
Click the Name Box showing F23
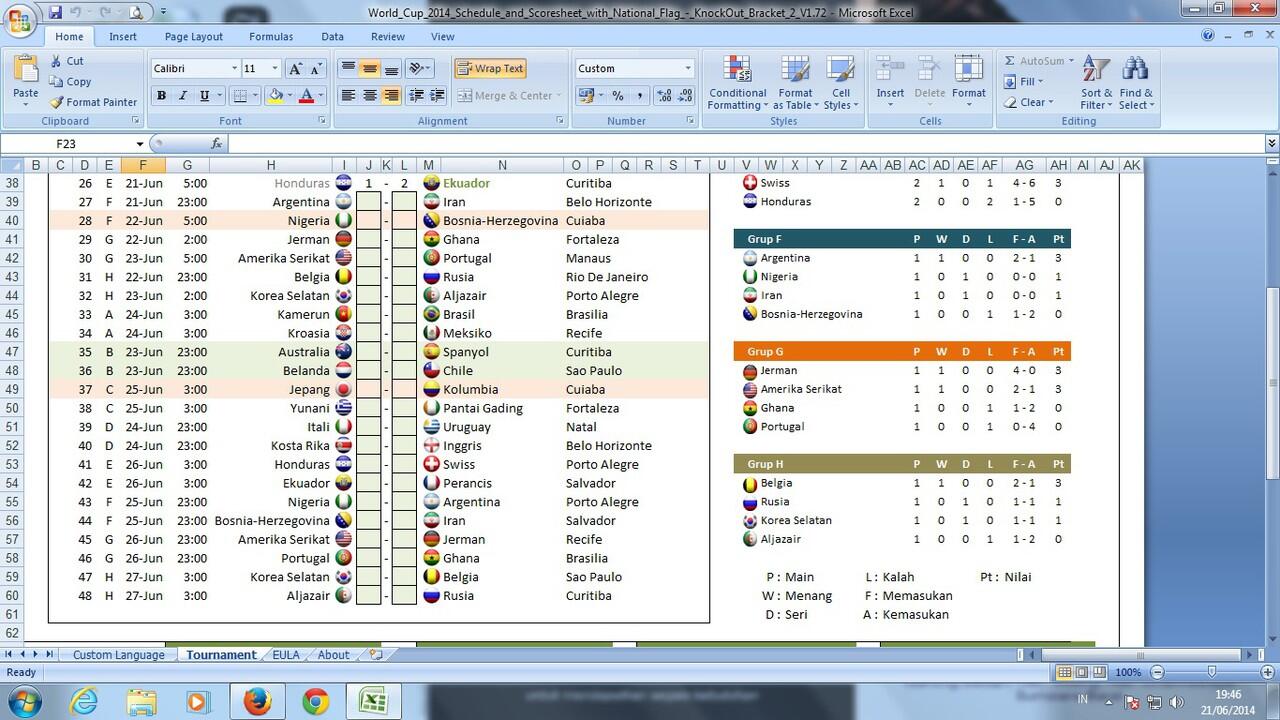pyautogui.click(x=68, y=144)
